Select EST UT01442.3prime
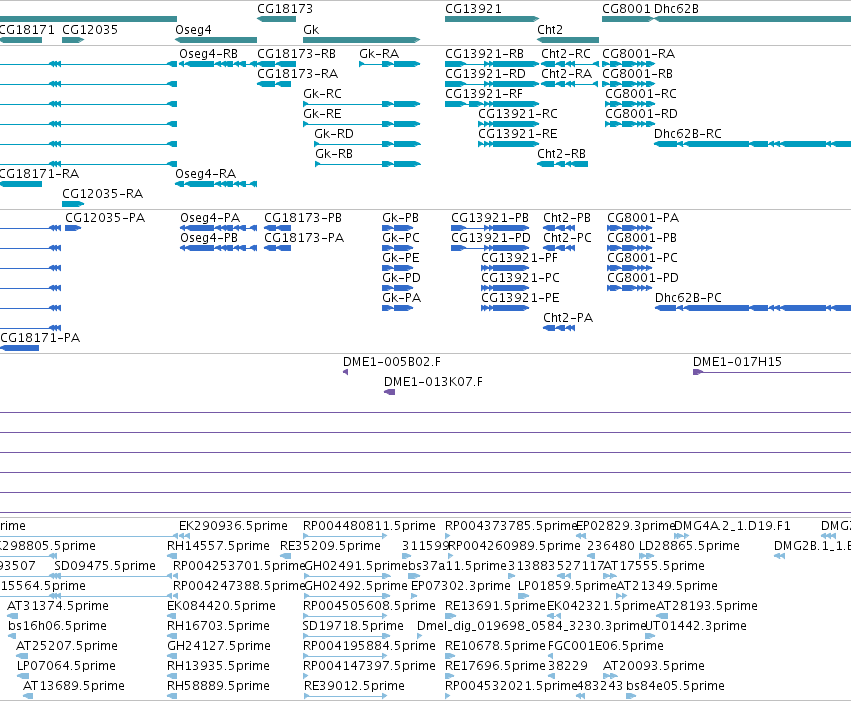This screenshot has width=851, height=701. pyautogui.click(x=696, y=626)
